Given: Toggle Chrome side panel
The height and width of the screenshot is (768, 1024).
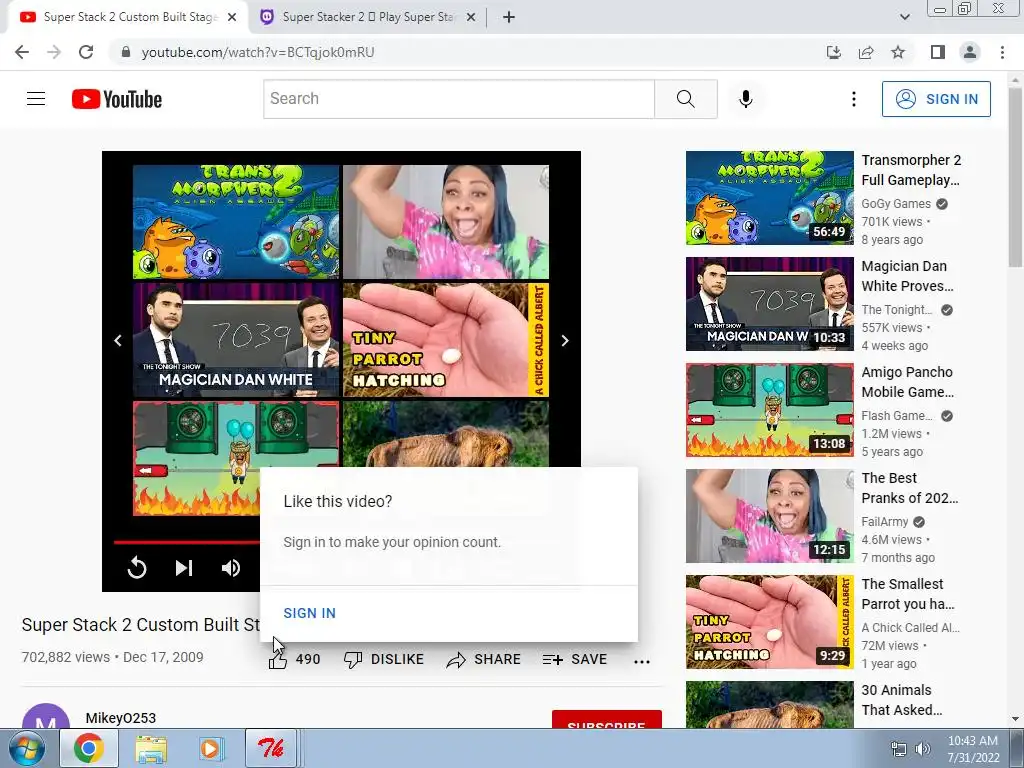Looking at the screenshot, I should tap(938, 52).
